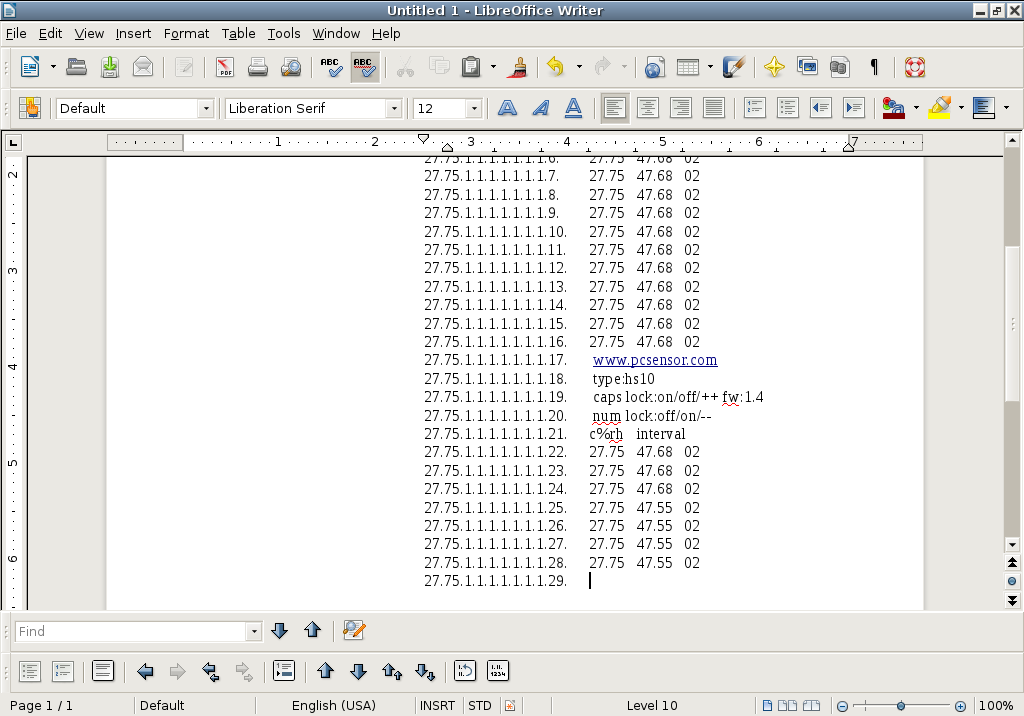The image size is (1024, 716).
Task: Insert a table
Action: [687, 67]
